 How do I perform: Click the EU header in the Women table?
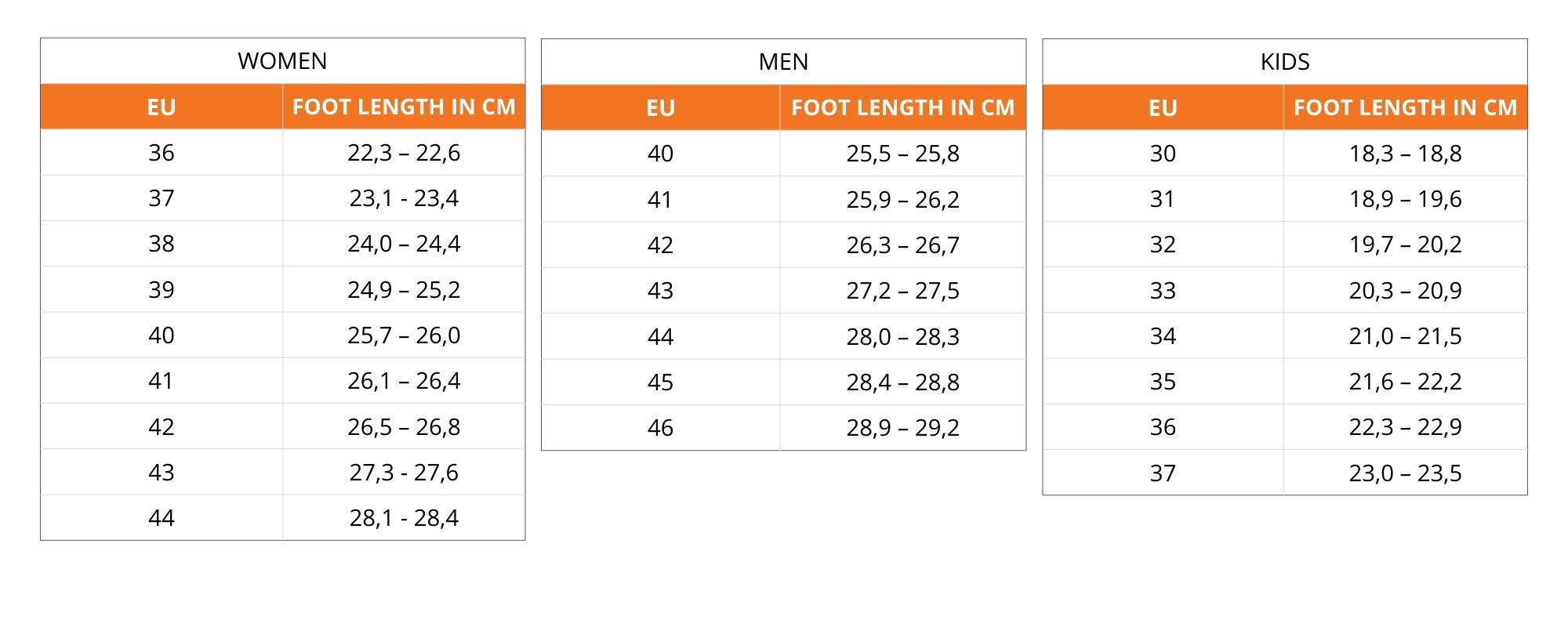162,107
